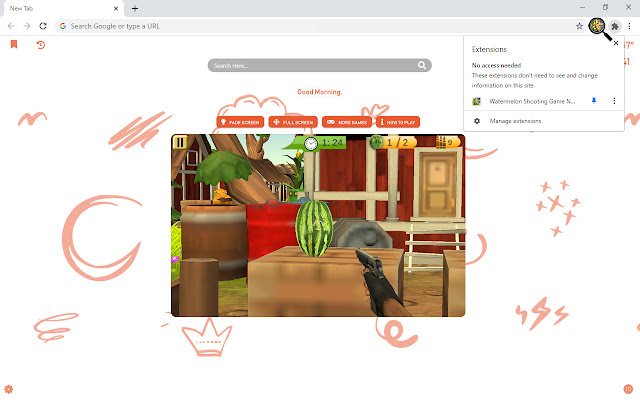640x400 pixels.
Task: Bookmark this page with the star icon
Action: pyautogui.click(x=579, y=26)
